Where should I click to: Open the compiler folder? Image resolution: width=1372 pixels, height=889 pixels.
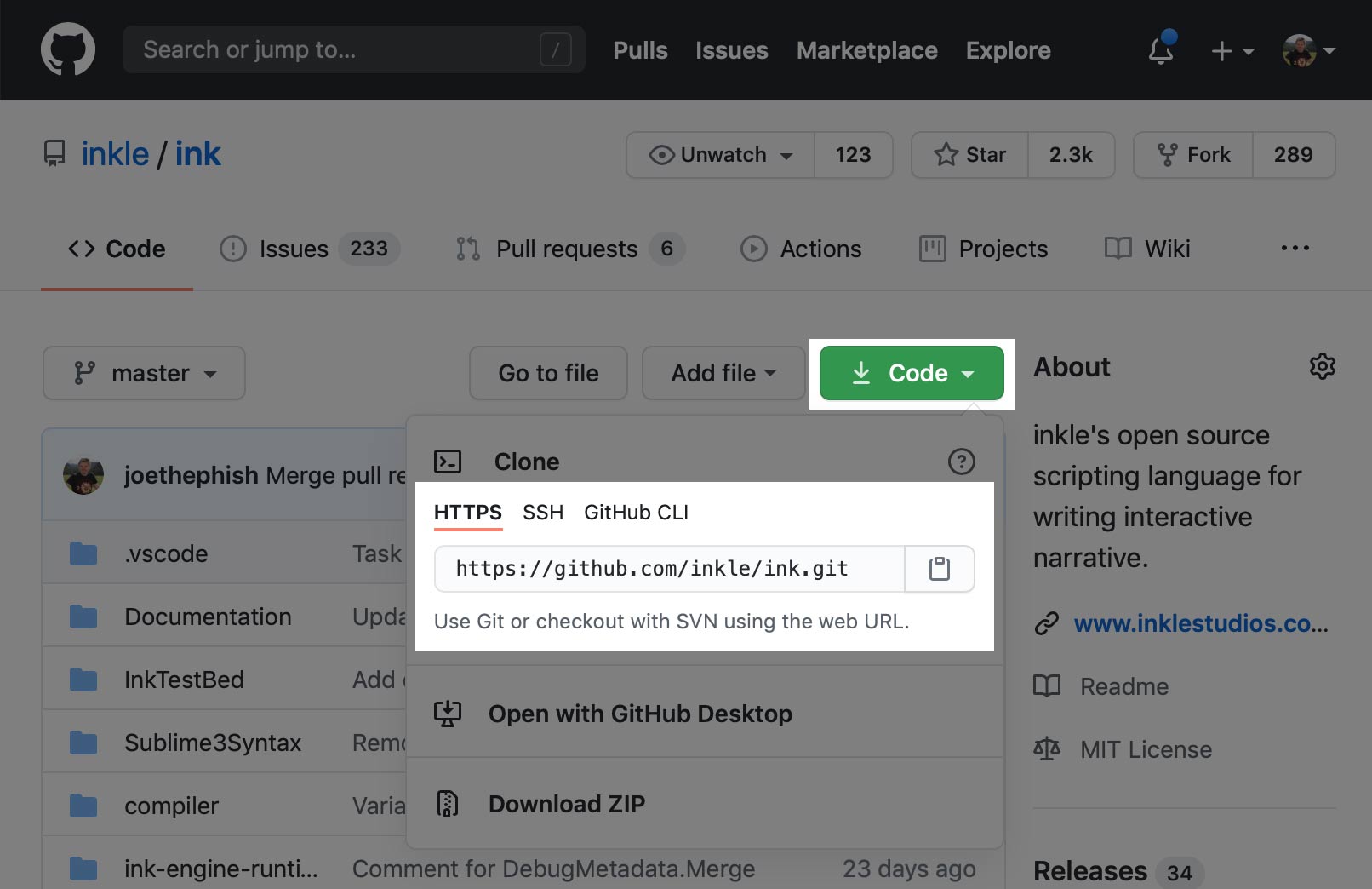(171, 806)
